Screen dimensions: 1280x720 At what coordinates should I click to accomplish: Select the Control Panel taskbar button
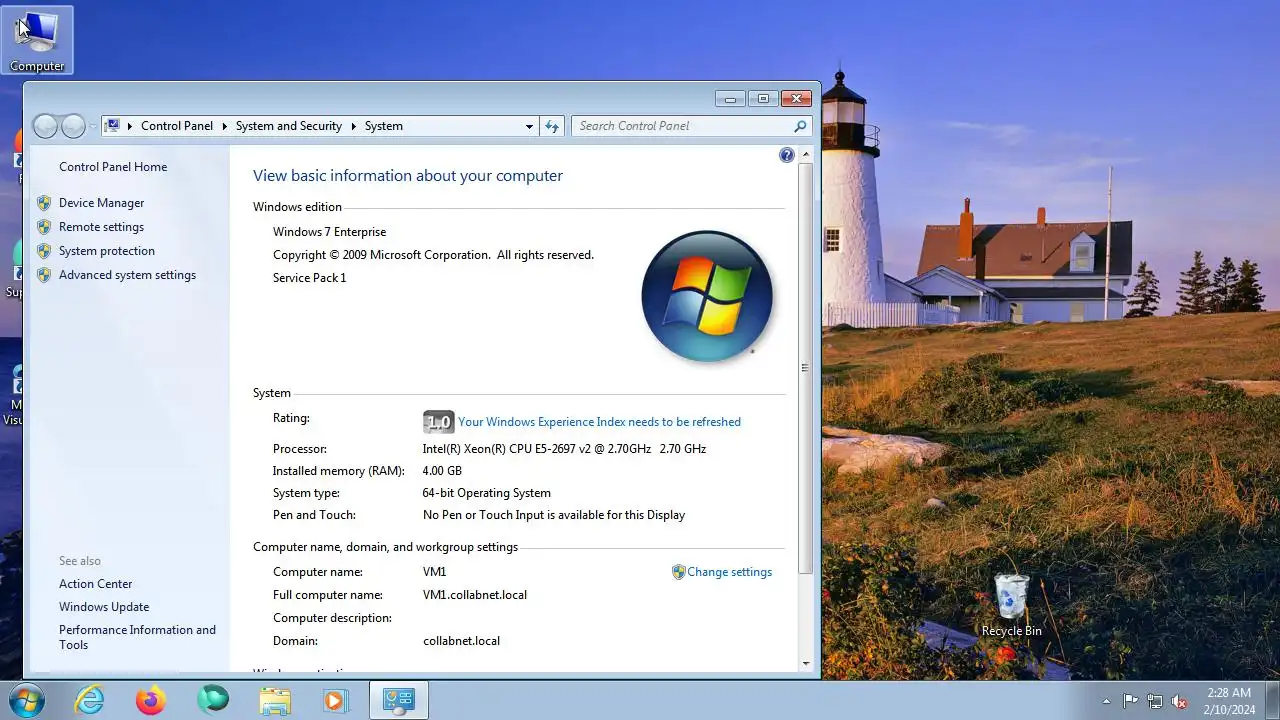(x=398, y=700)
